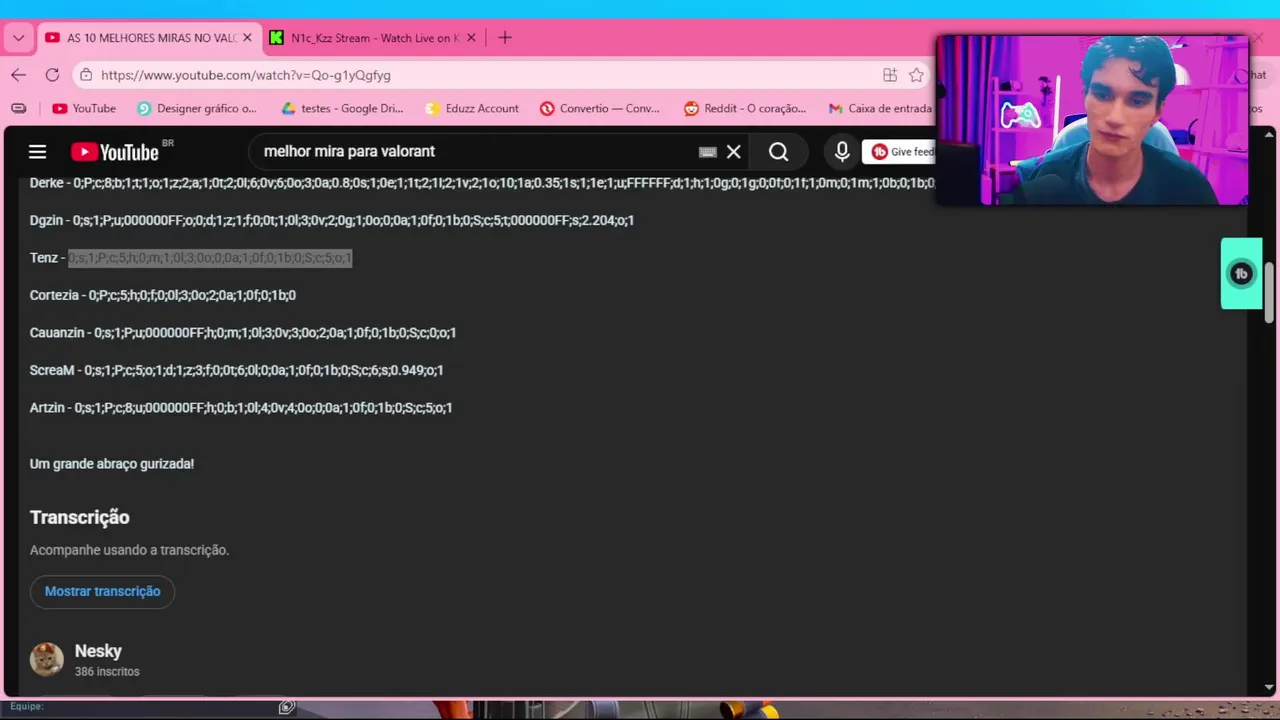This screenshot has height=720, width=1280.
Task: Click the Transcrição heading
Action: 80,517
